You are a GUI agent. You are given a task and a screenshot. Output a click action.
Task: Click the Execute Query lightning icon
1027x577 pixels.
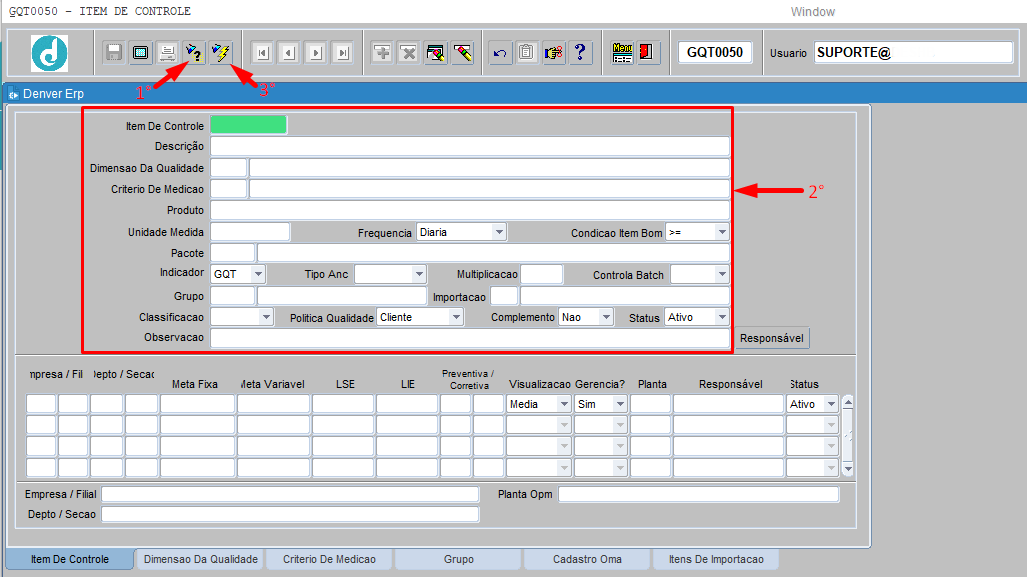[x=221, y=52]
